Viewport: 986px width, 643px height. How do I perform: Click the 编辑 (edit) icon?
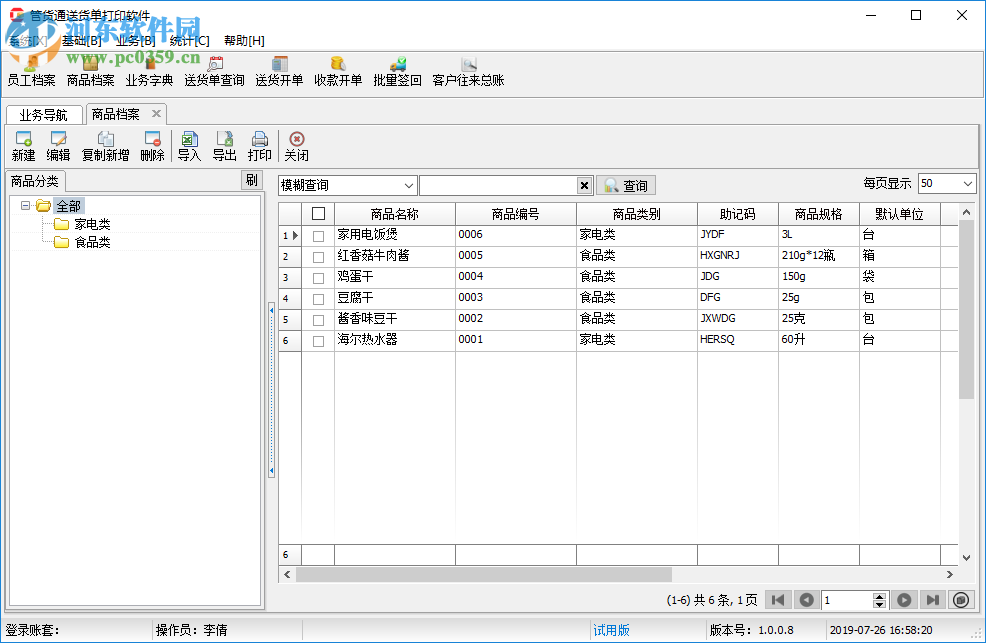58,146
